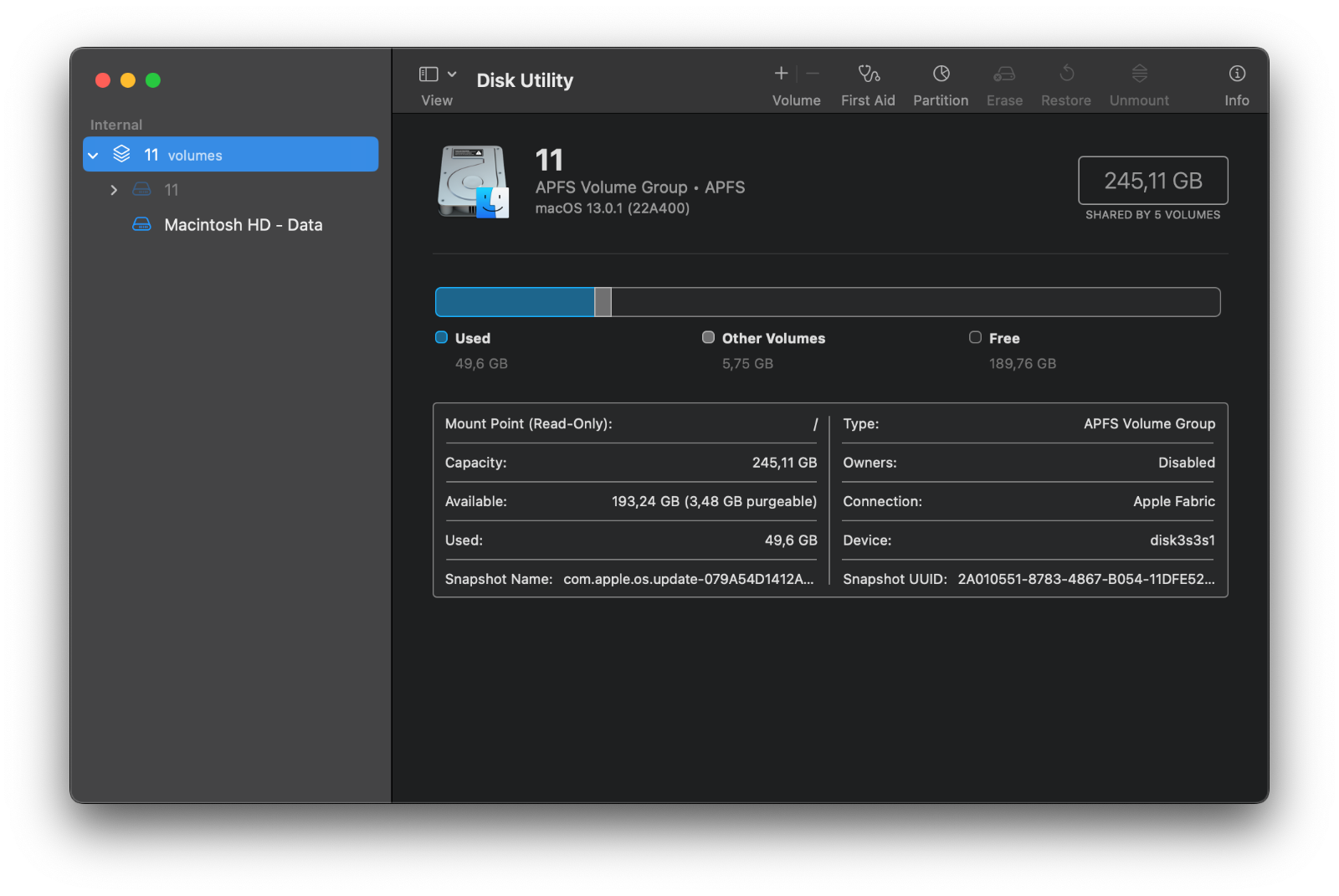Click the Free portion of usage bar
Screen dimensions: 1339x896
(916, 302)
